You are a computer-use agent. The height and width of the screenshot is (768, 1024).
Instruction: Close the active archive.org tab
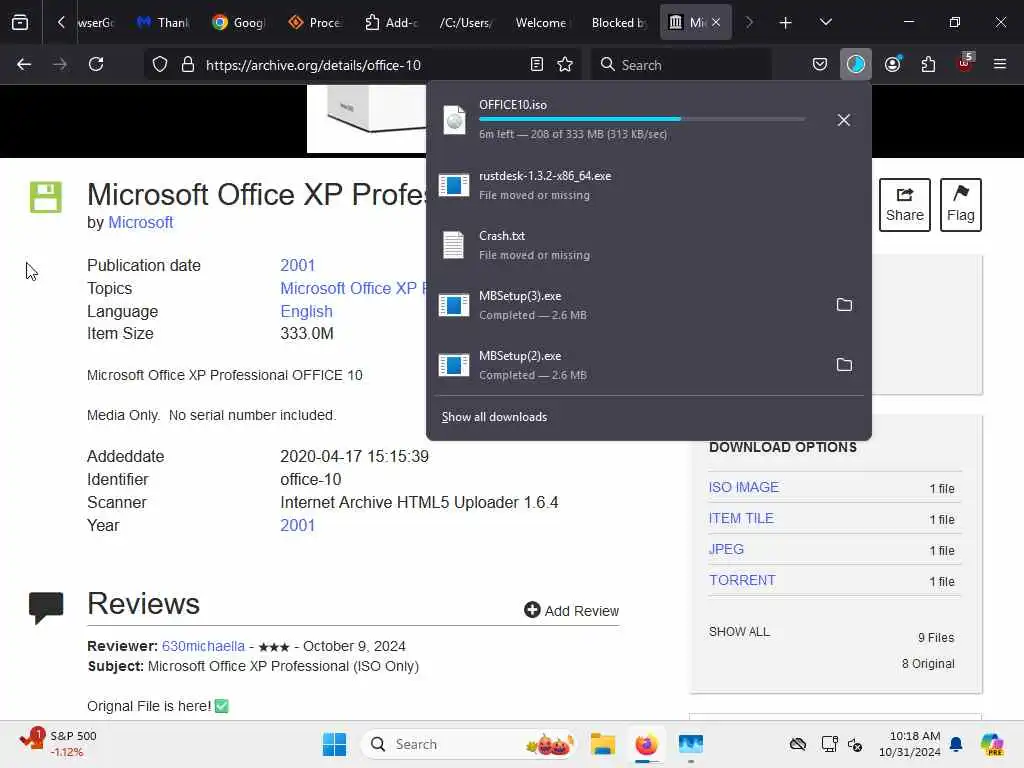(x=716, y=23)
